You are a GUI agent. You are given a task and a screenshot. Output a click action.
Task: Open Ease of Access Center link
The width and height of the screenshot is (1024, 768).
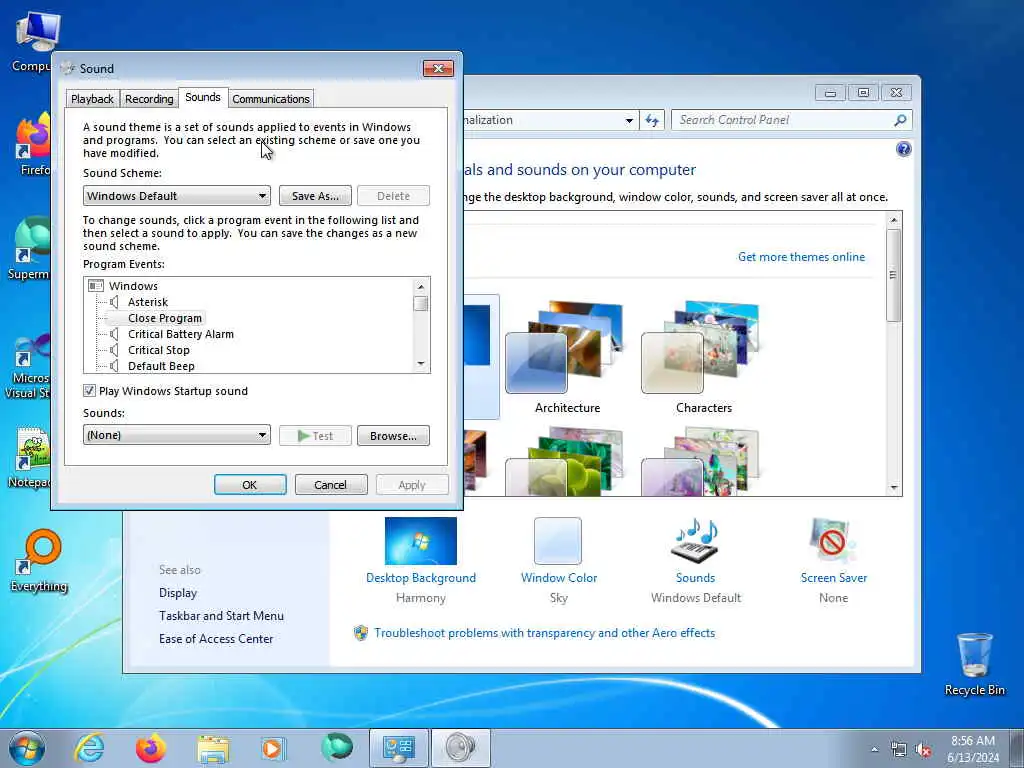(216, 639)
